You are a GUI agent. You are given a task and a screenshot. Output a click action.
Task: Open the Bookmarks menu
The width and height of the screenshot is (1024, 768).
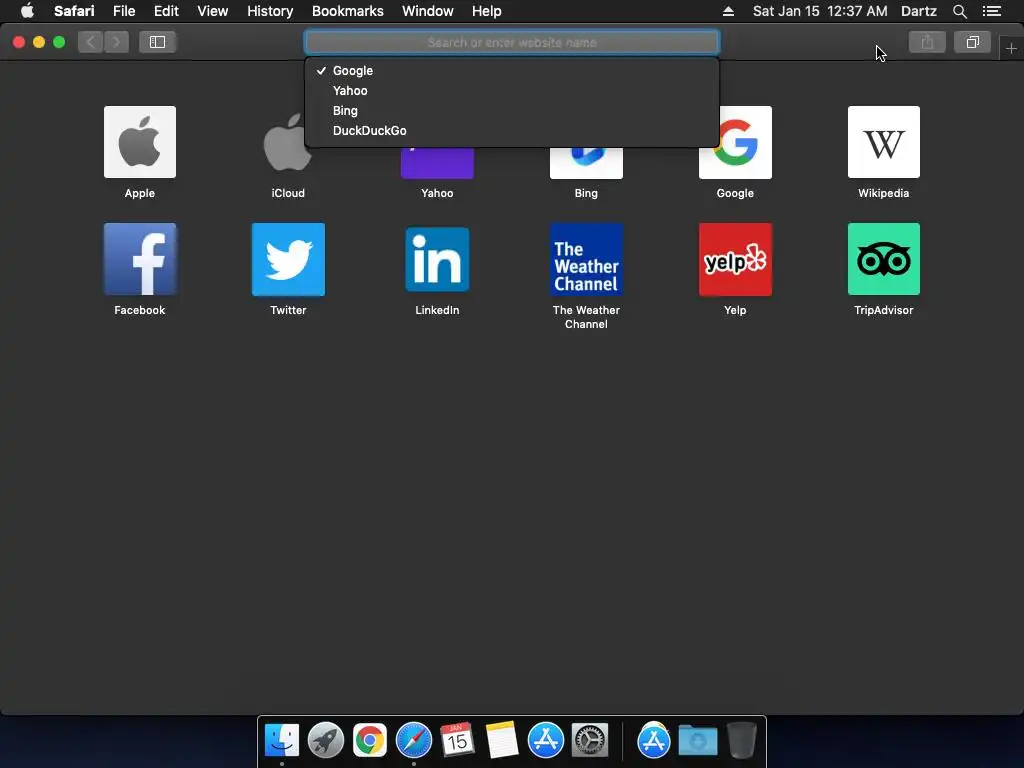click(347, 11)
